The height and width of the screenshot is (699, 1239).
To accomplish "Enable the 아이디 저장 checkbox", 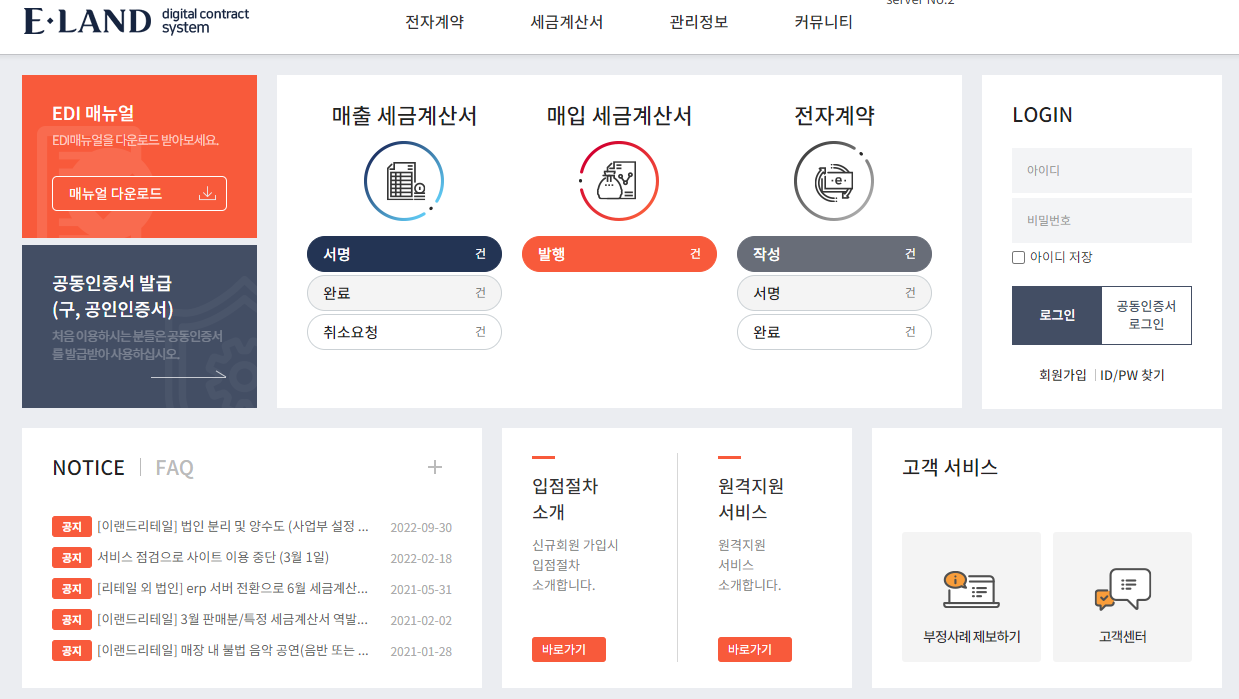I will [x=1018, y=257].
